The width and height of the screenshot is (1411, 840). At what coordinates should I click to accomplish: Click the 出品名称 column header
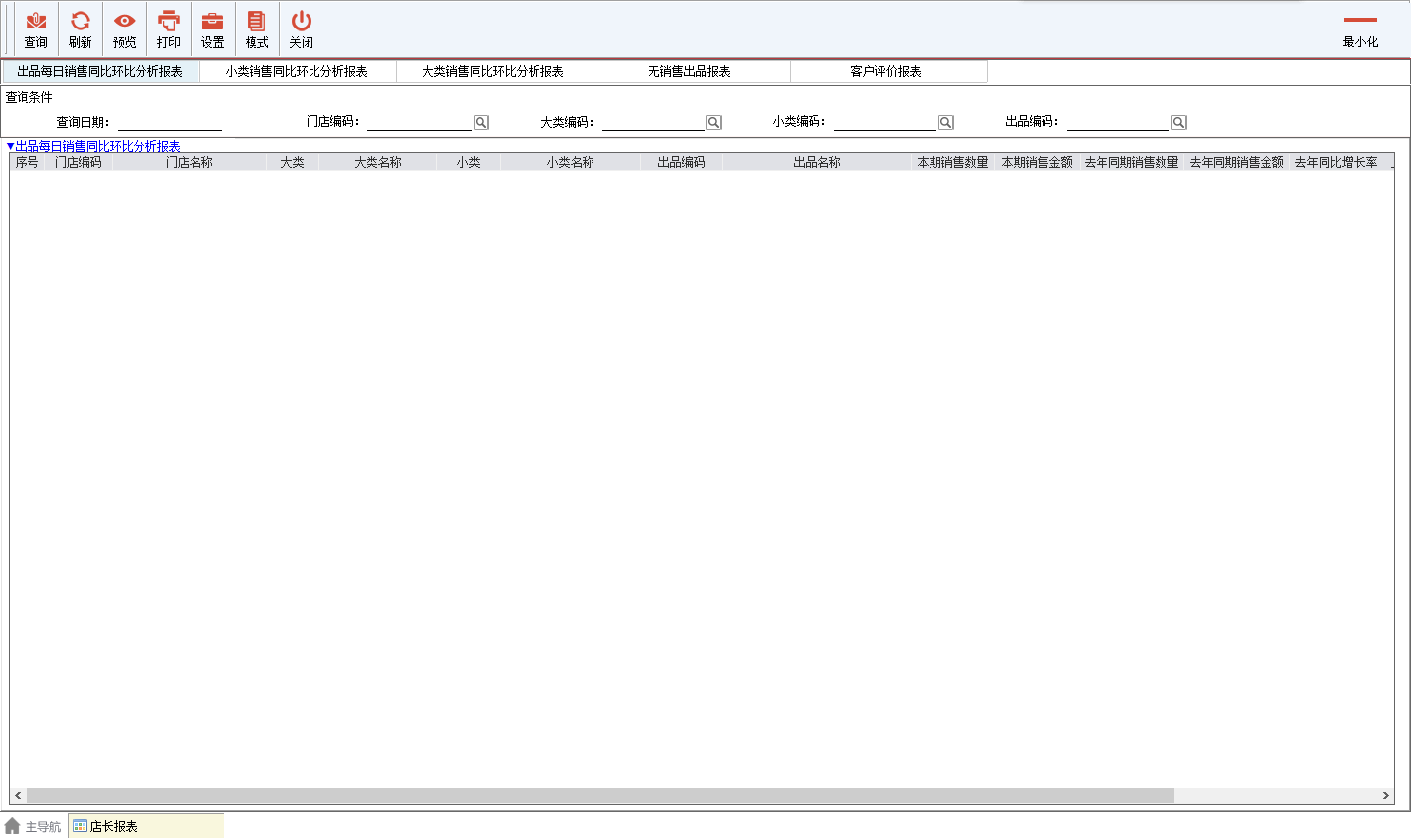[818, 162]
